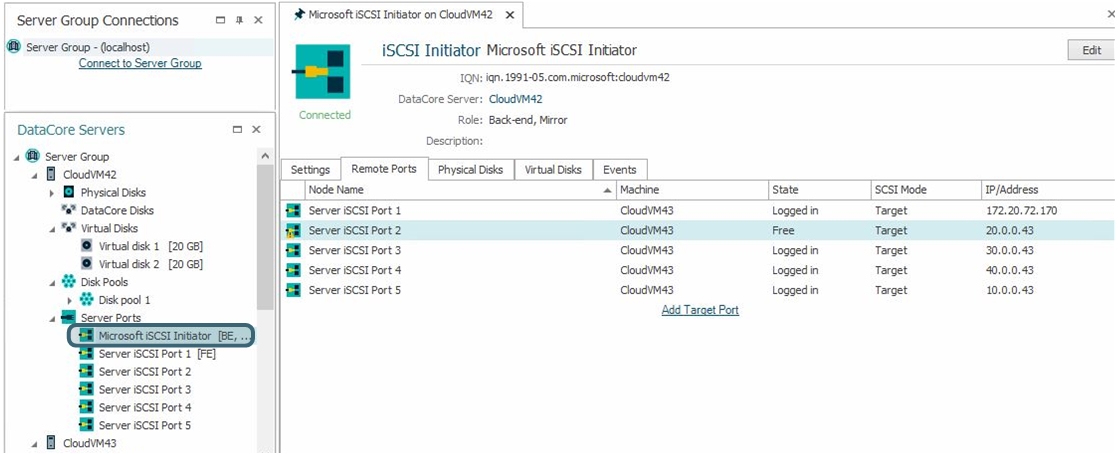The width and height of the screenshot is (1118, 454).
Task: Click the Connect to Server Group link
Action: tap(140, 64)
